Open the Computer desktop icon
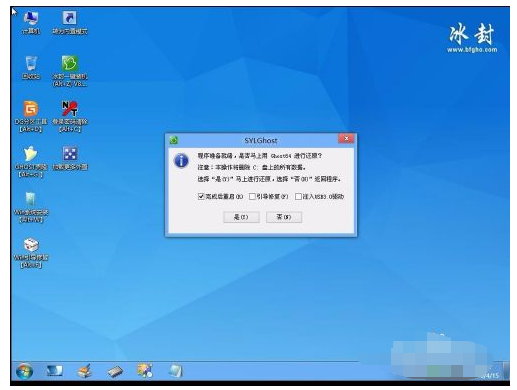The height and width of the screenshot is (390, 517). [31, 22]
